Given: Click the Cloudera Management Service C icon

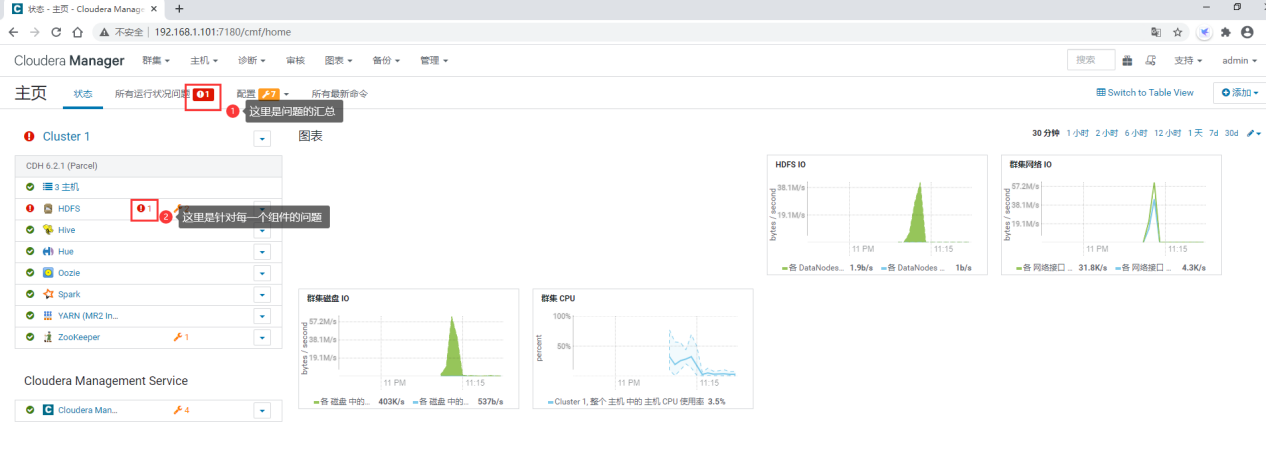Looking at the screenshot, I should tap(48, 410).
